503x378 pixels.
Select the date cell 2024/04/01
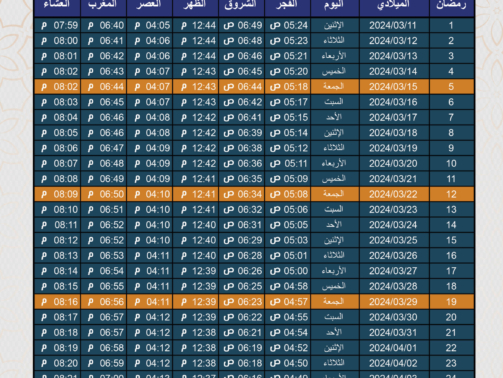tap(394, 348)
